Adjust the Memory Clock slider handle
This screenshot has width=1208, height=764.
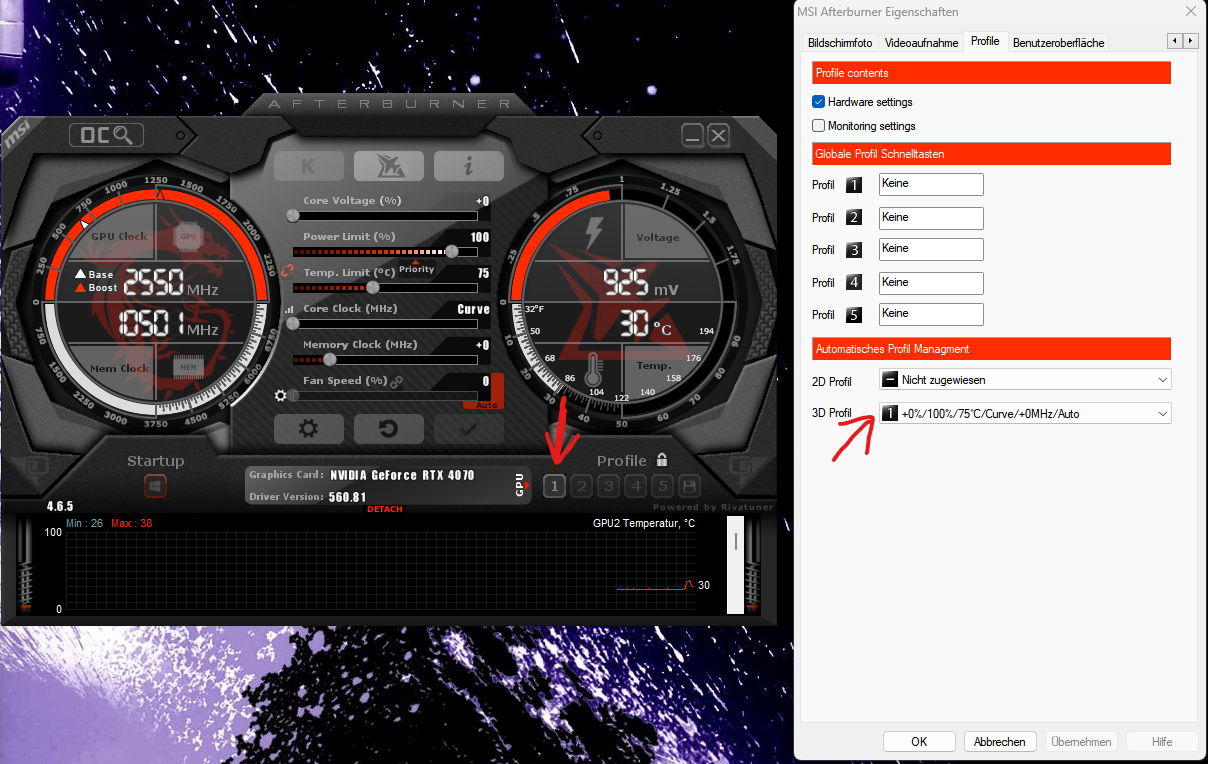pos(329,359)
